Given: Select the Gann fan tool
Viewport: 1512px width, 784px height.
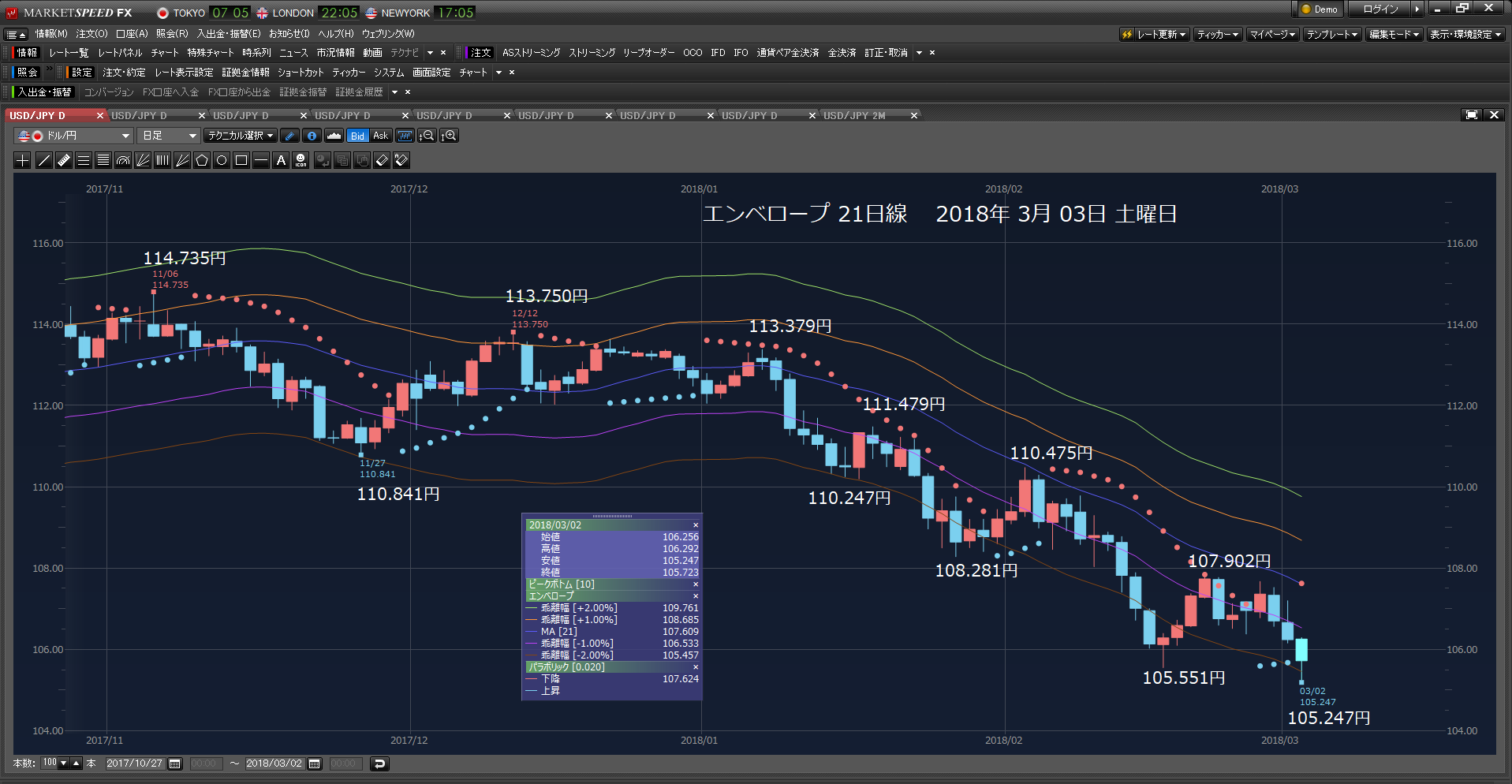Looking at the screenshot, I should point(182,161).
